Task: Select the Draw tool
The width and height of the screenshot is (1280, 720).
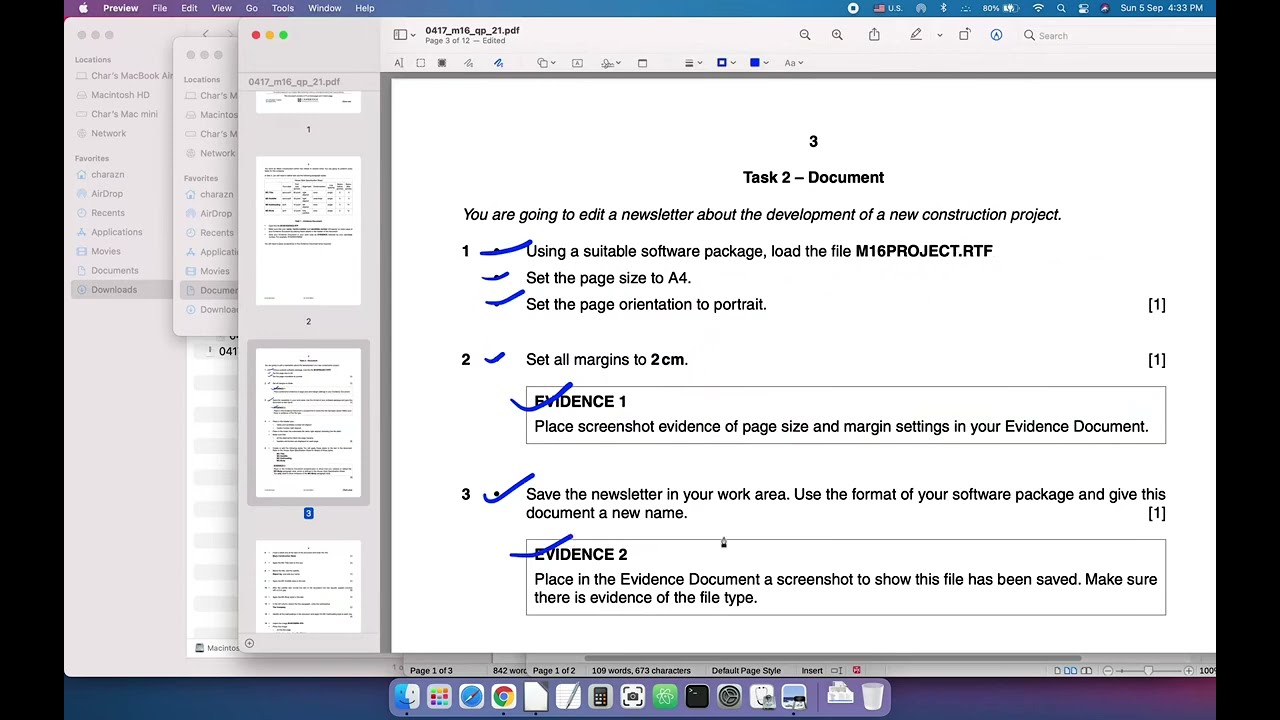Action: pyautogui.click(x=498, y=63)
